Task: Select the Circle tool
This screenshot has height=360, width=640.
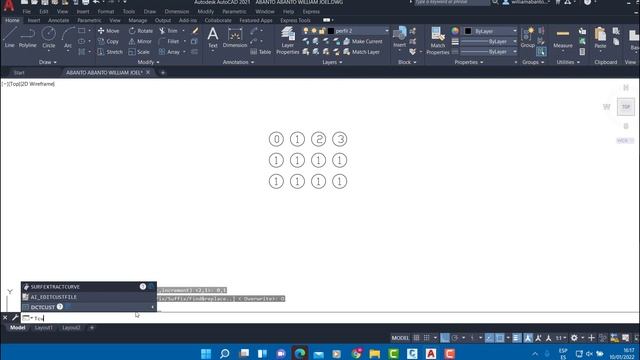Action: (x=49, y=37)
